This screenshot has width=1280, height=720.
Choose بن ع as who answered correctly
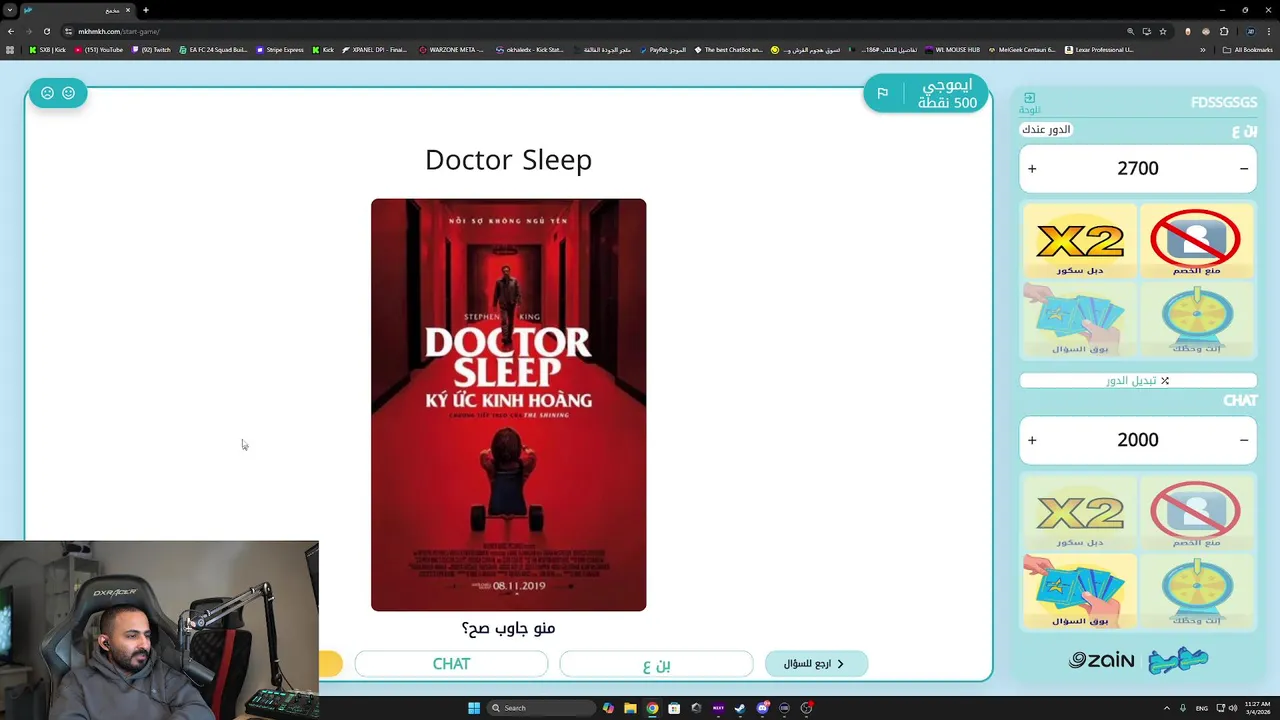pyautogui.click(x=656, y=664)
